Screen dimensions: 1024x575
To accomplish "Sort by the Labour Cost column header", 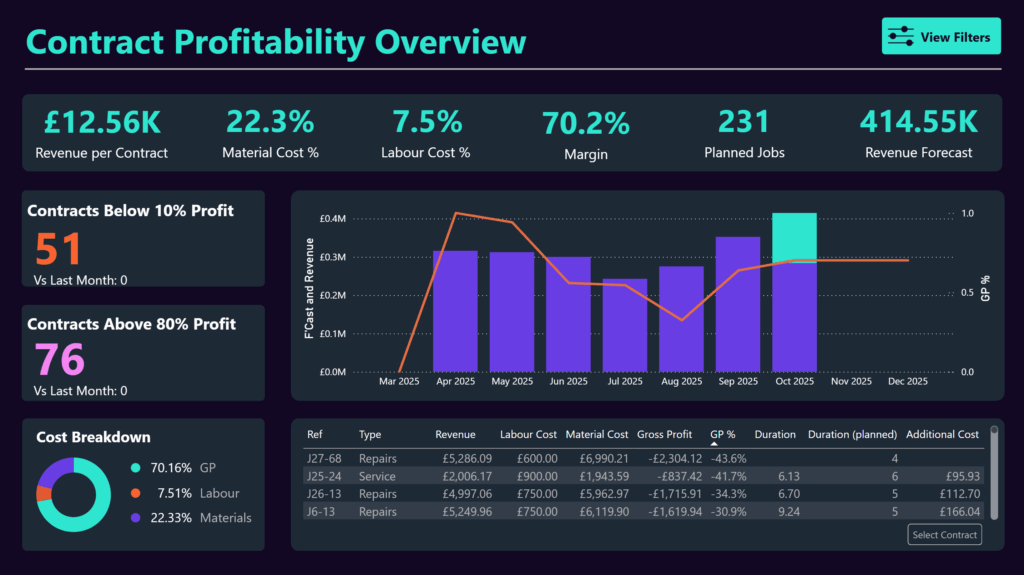I will [x=530, y=435].
